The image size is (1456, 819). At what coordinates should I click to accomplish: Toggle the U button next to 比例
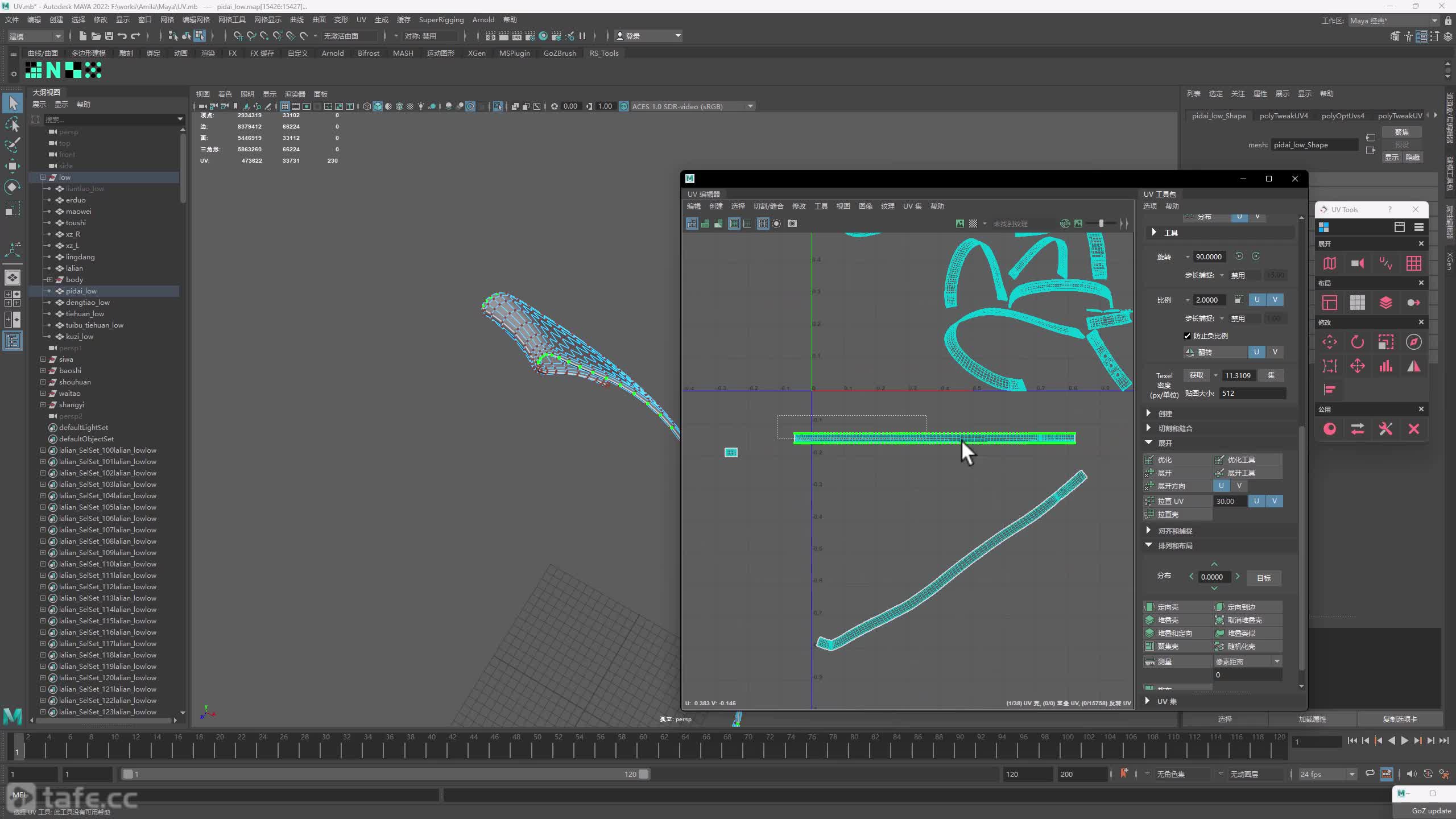1257,300
